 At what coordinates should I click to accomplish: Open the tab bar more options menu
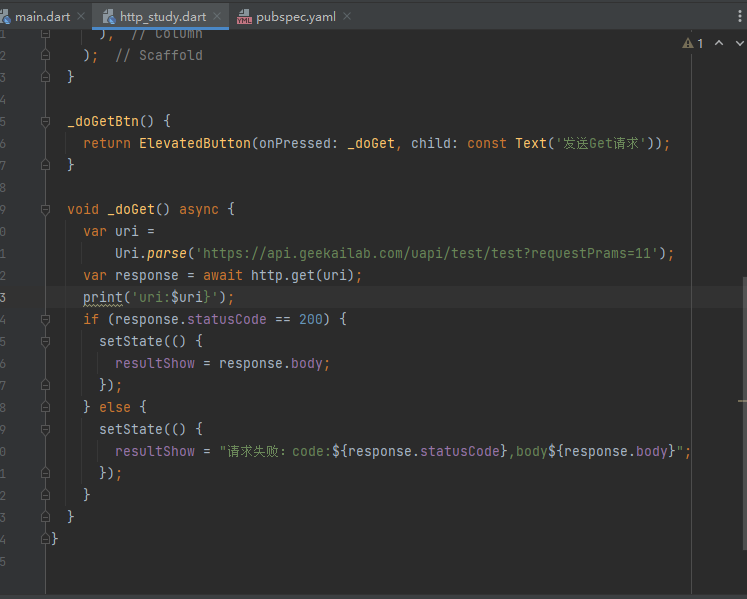click(x=739, y=16)
